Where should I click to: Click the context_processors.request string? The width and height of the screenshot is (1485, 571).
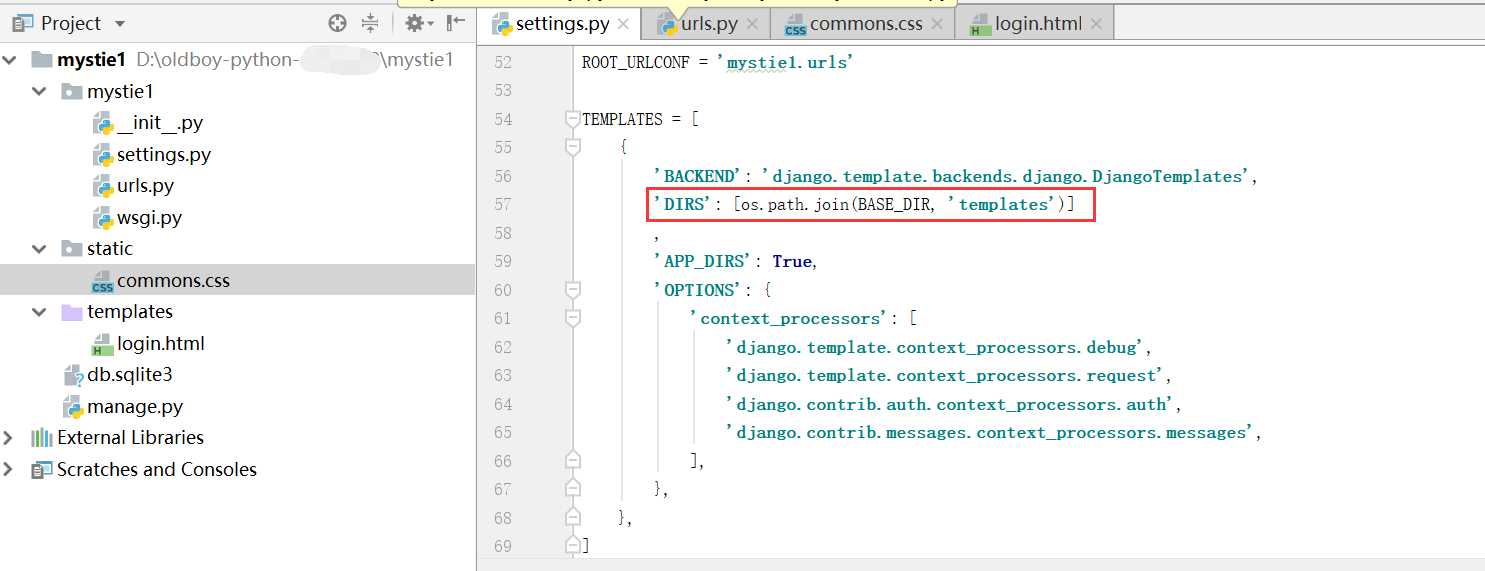[946, 376]
